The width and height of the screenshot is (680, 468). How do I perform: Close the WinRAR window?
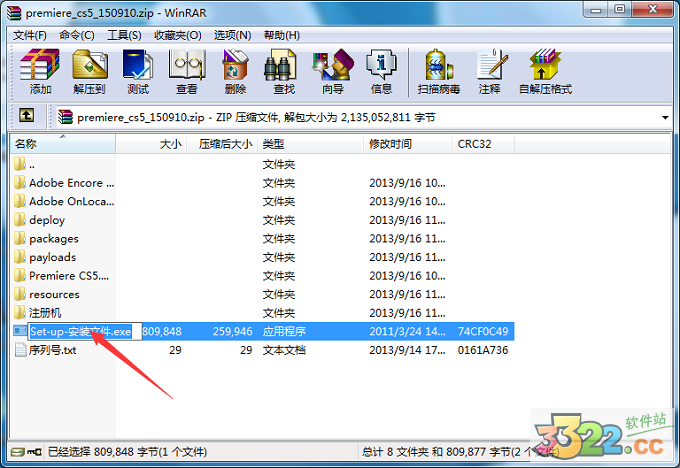pos(653,10)
